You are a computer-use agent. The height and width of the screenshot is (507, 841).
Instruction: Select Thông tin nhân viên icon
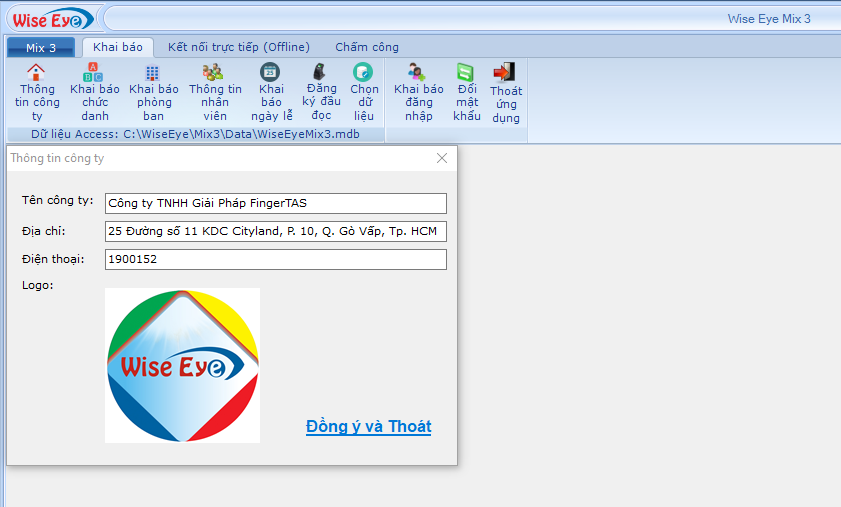pos(214,73)
